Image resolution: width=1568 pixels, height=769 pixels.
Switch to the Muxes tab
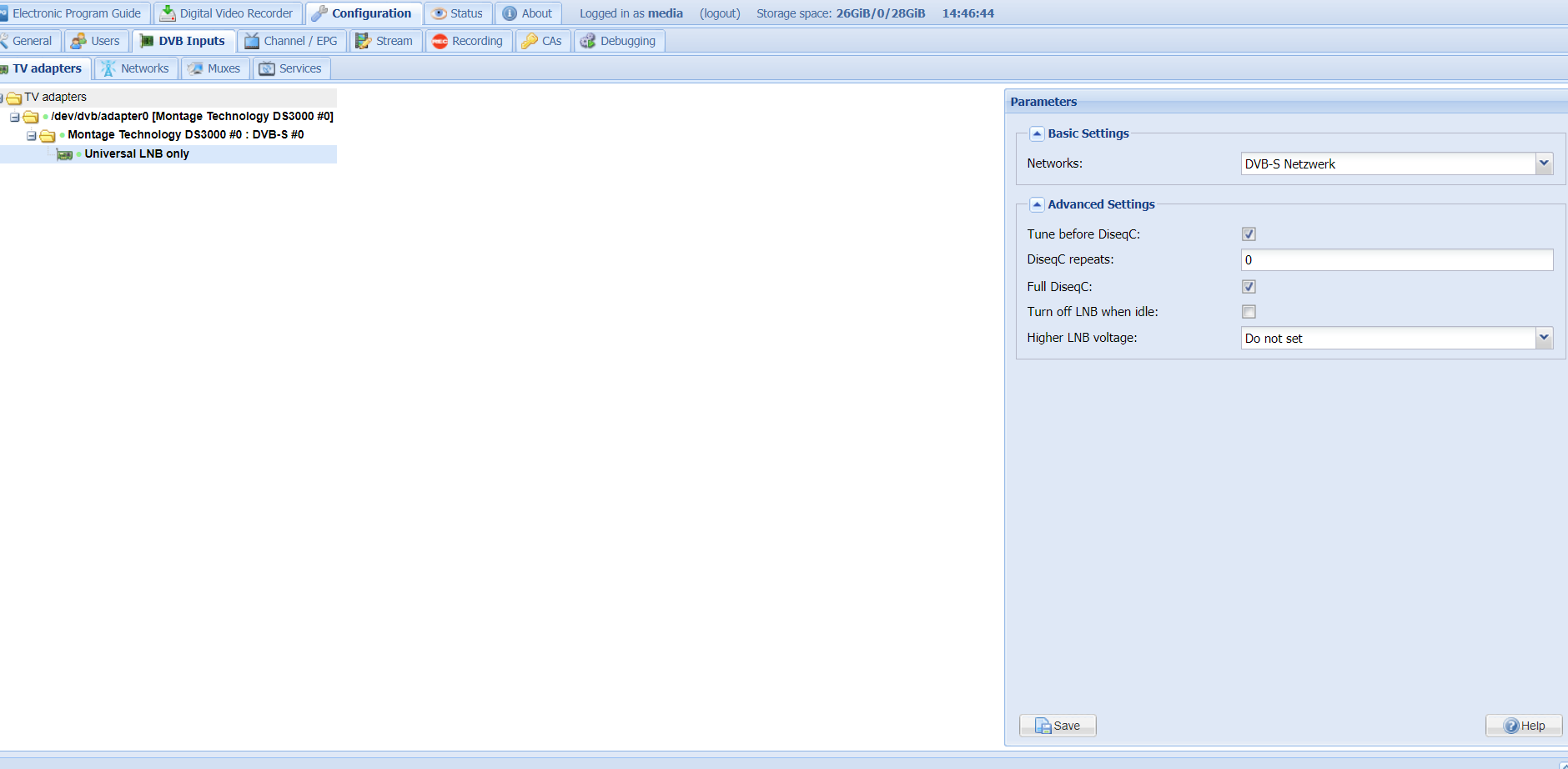click(x=215, y=68)
